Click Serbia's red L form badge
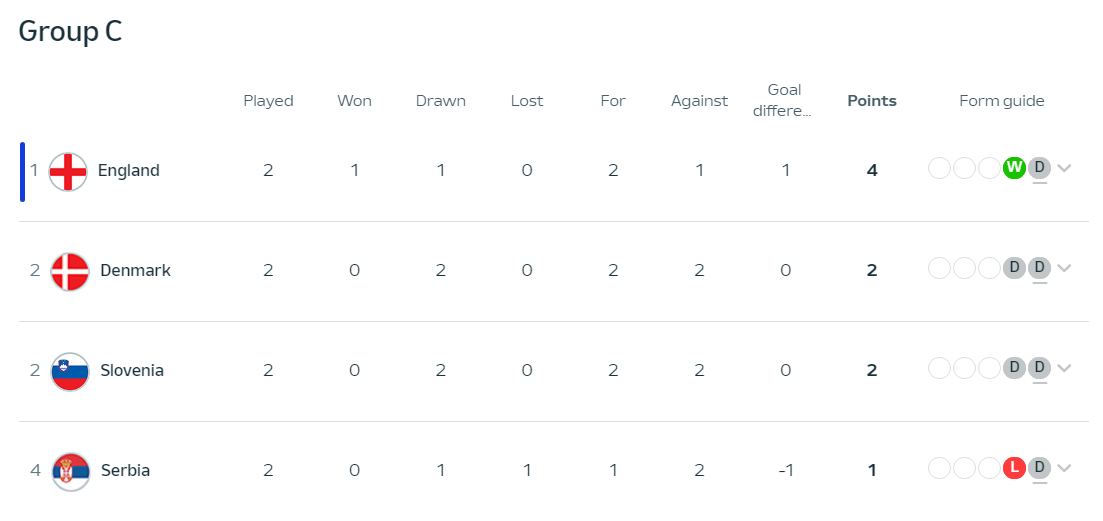 coord(1014,468)
